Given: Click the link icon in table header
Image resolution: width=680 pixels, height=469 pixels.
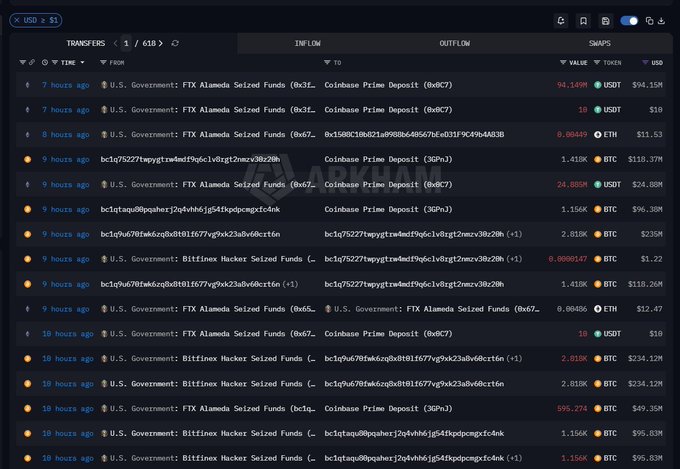Looking at the screenshot, I should 32,62.
